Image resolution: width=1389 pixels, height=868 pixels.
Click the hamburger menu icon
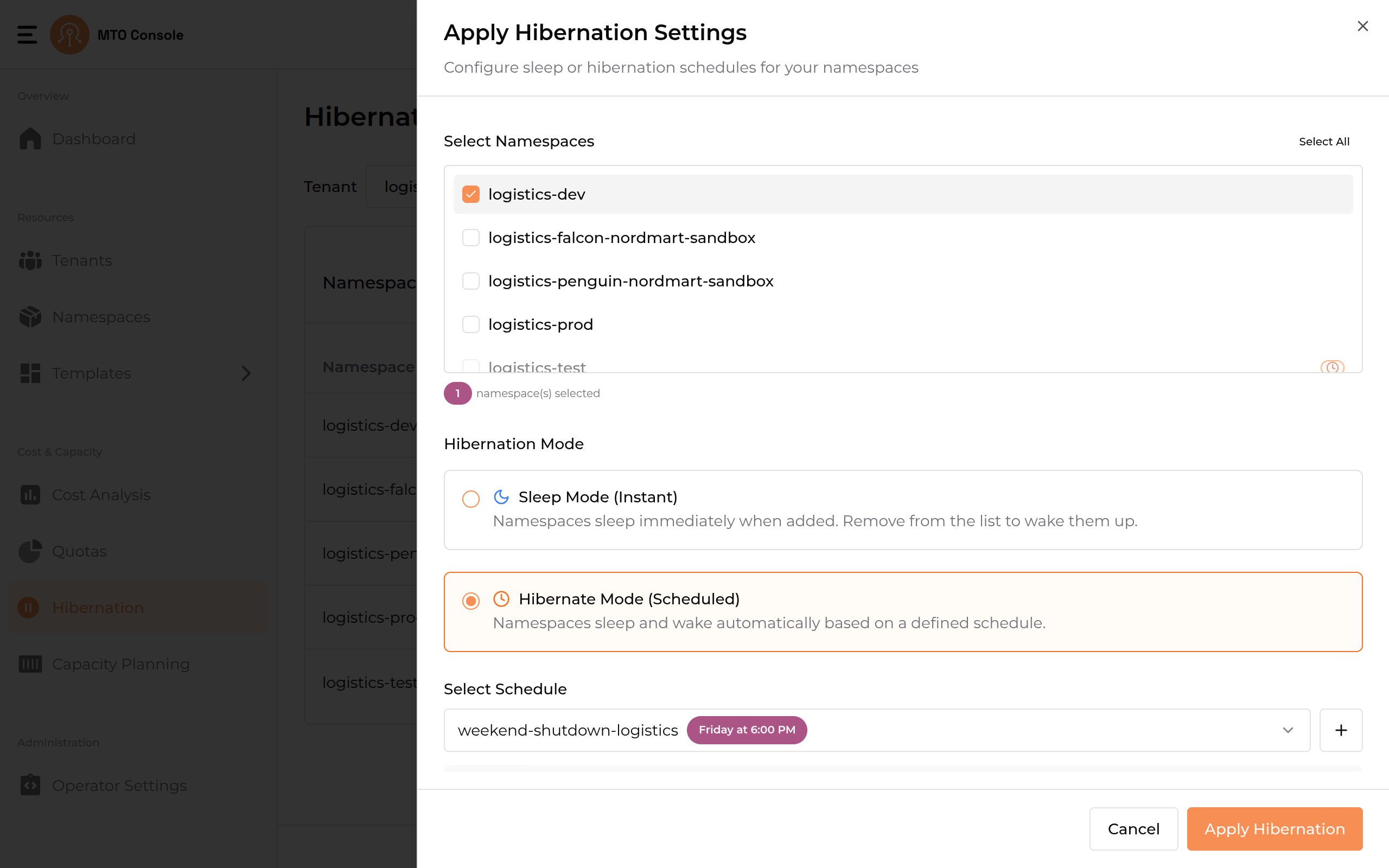click(27, 34)
